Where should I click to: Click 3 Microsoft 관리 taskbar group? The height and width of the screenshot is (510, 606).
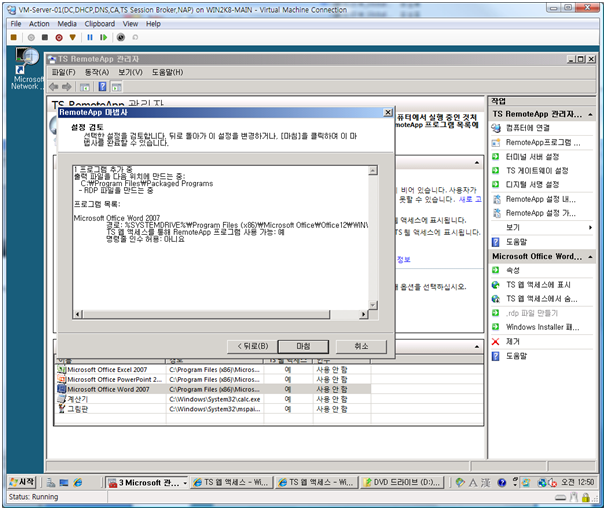(147, 483)
